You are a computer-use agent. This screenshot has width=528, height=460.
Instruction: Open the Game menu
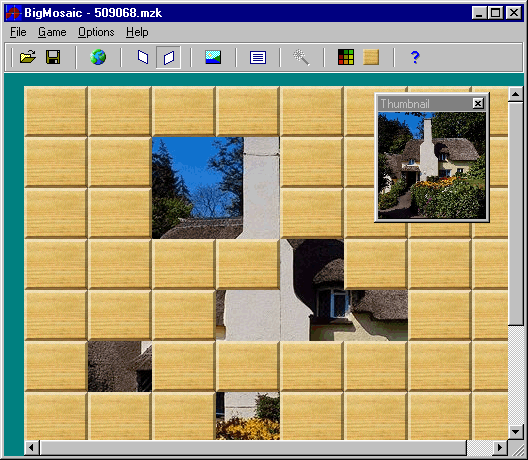[52, 32]
